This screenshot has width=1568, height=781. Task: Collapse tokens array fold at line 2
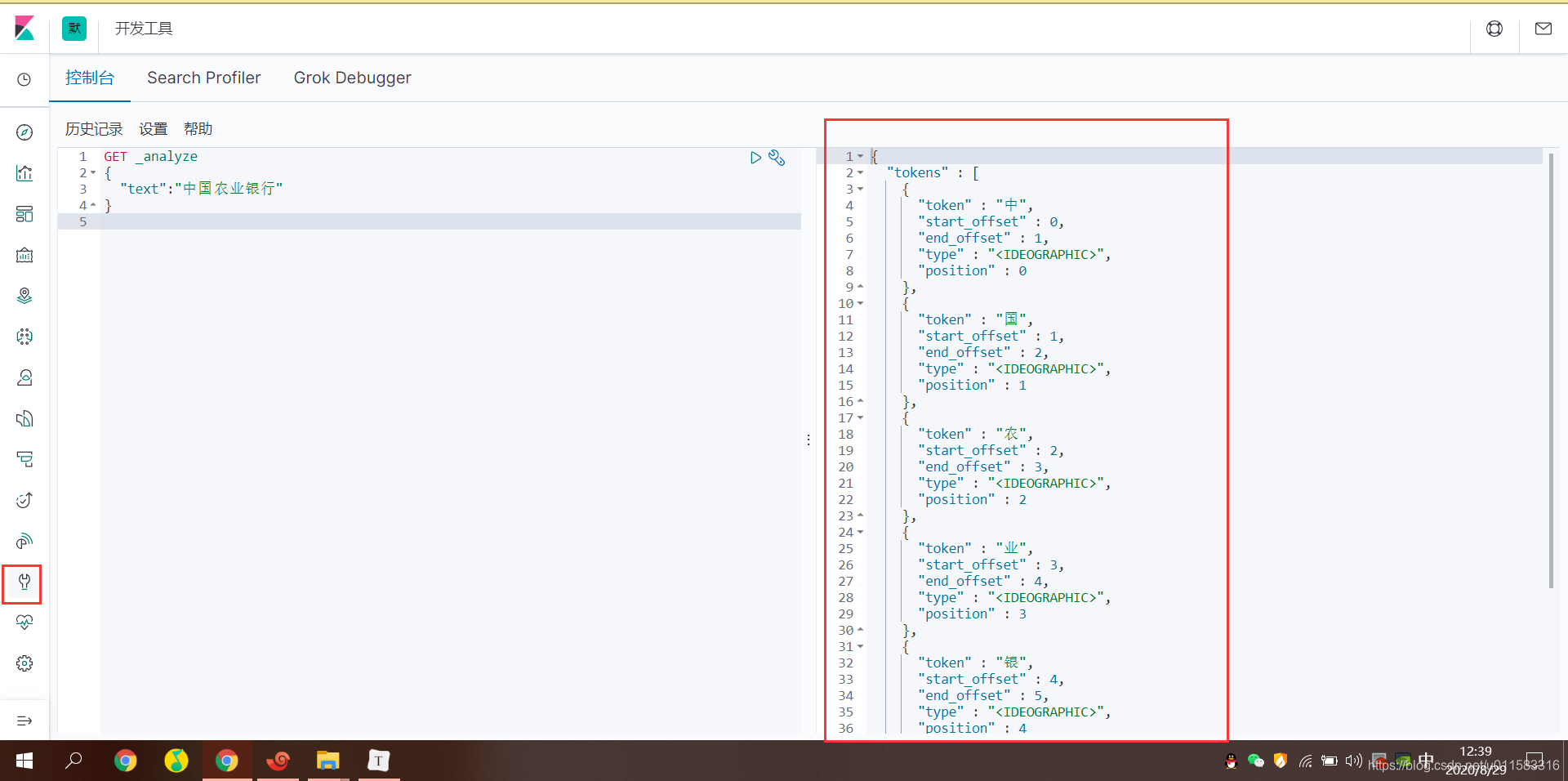(860, 172)
